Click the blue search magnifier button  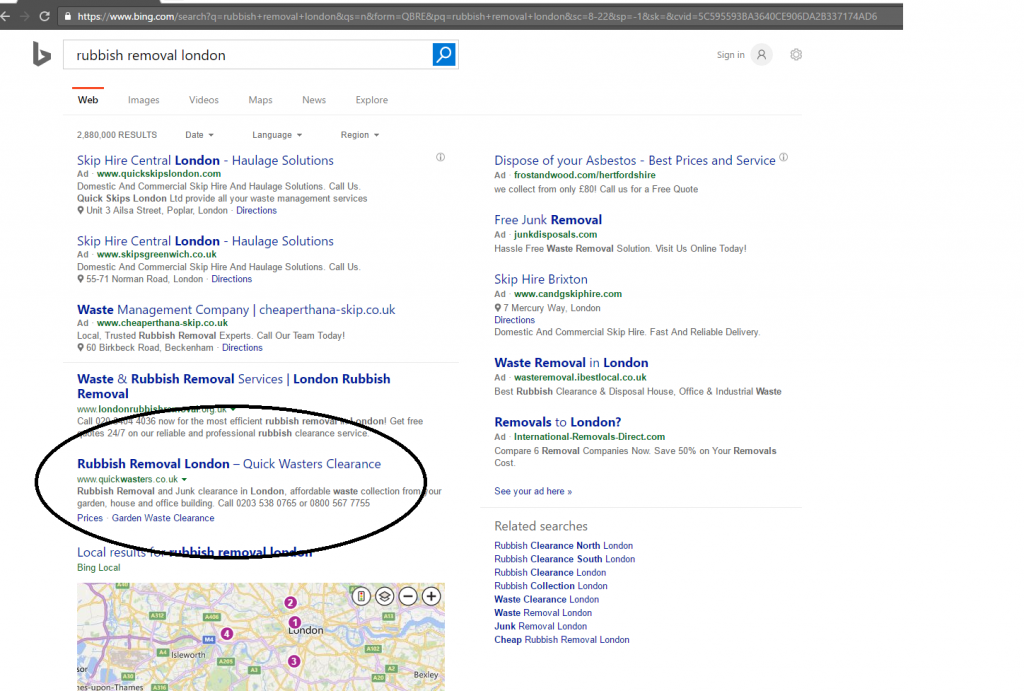tap(444, 54)
